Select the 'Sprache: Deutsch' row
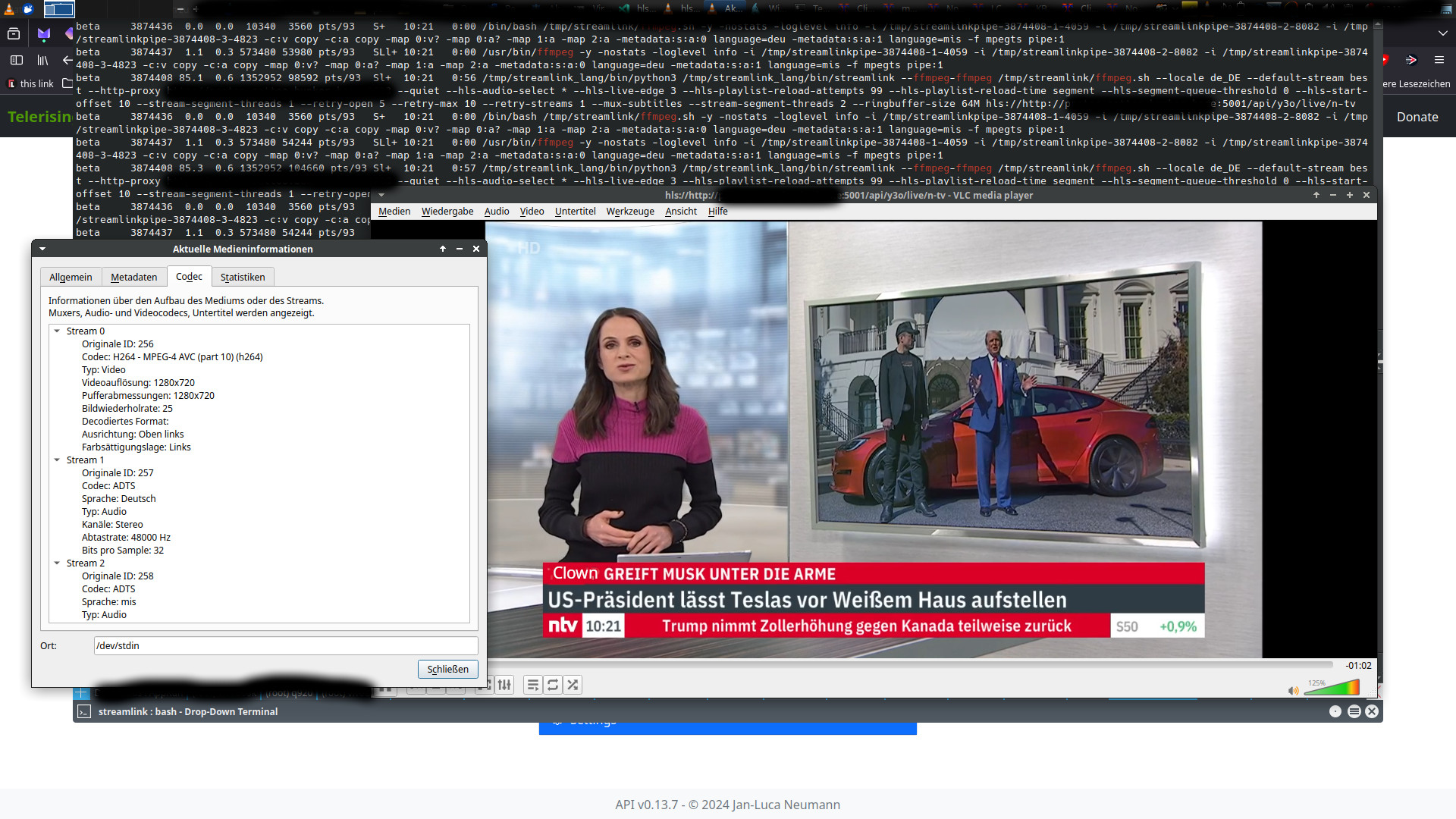This screenshot has height=819, width=1456. (119, 499)
